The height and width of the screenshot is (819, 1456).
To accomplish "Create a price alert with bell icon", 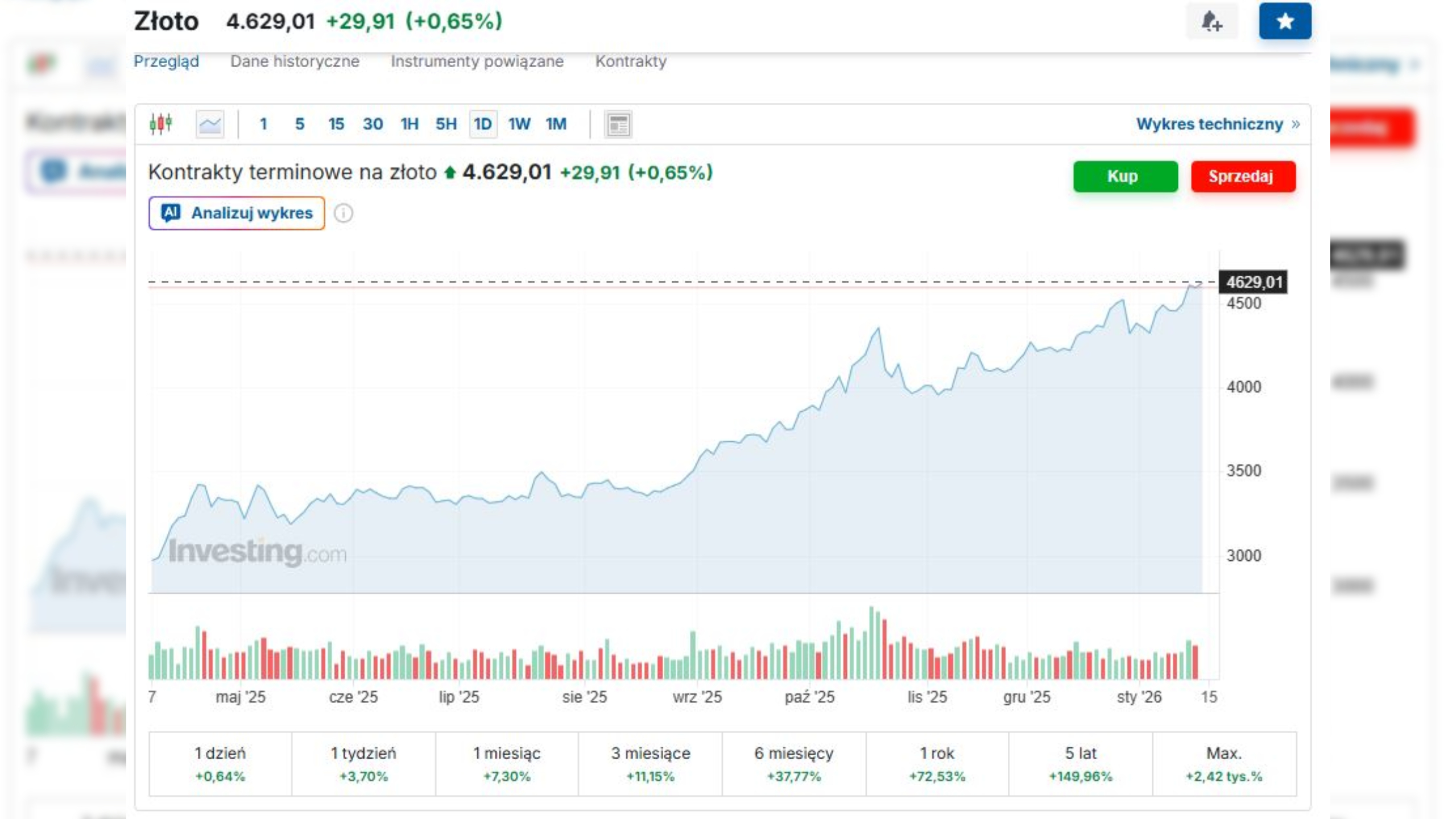I will point(1211,22).
